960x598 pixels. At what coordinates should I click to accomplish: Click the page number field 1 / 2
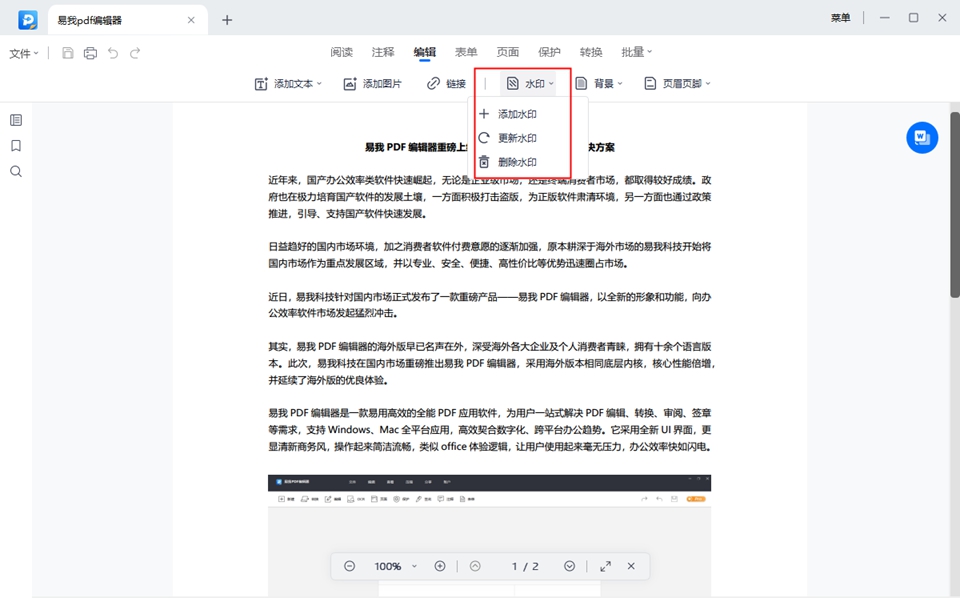coord(525,566)
